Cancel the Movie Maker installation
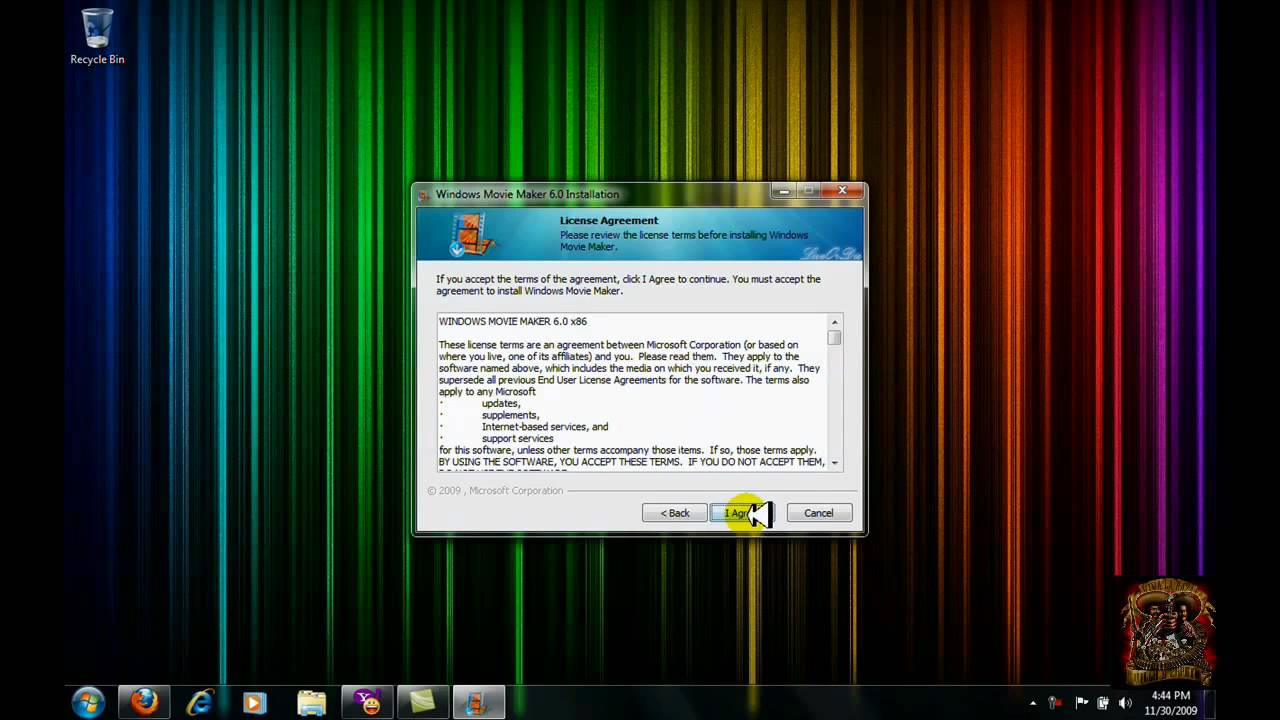This screenshot has width=1280, height=720. pyautogui.click(x=818, y=513)
